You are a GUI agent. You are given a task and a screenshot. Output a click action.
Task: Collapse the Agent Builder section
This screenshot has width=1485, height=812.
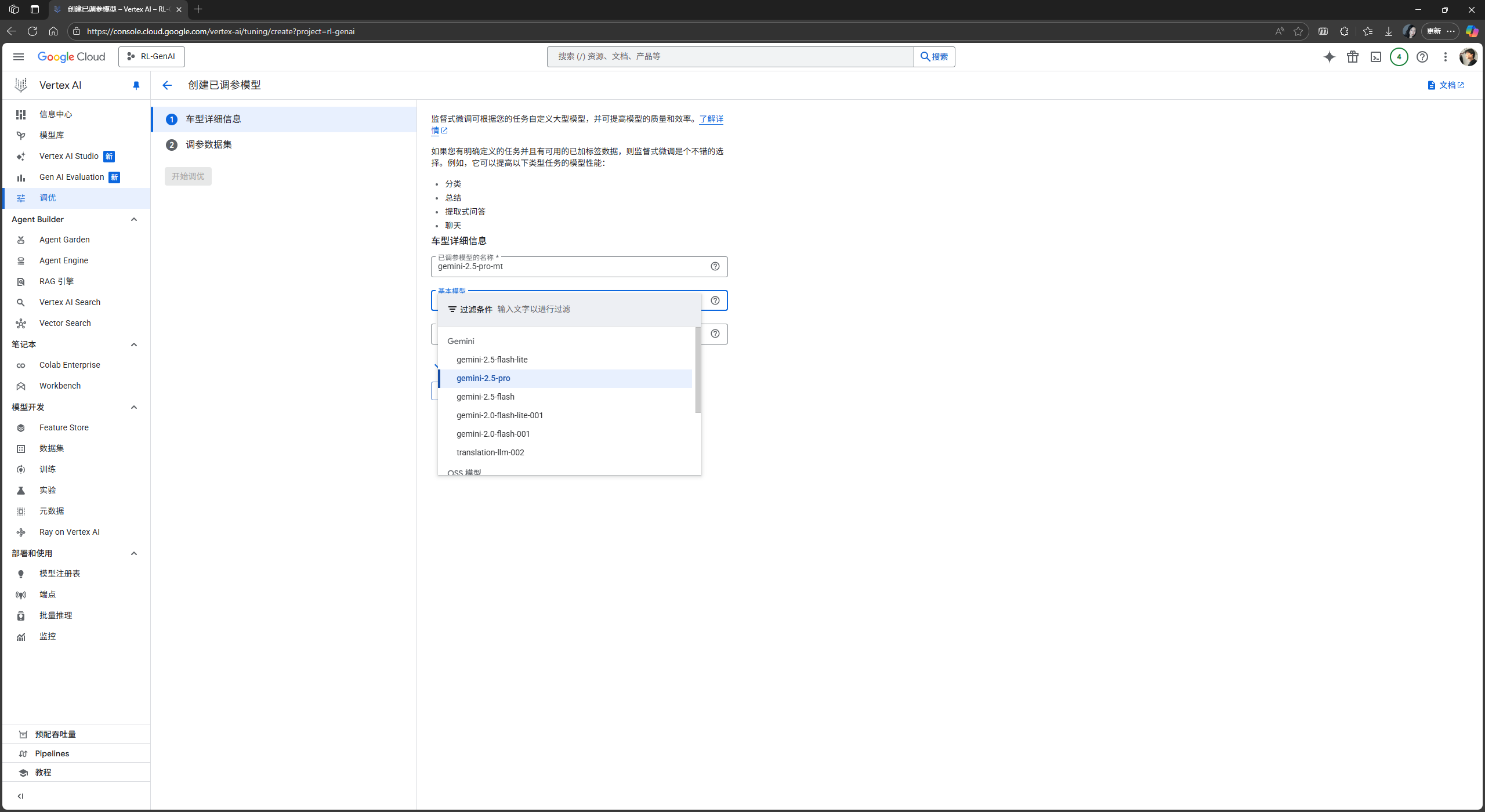coord(134,219)
